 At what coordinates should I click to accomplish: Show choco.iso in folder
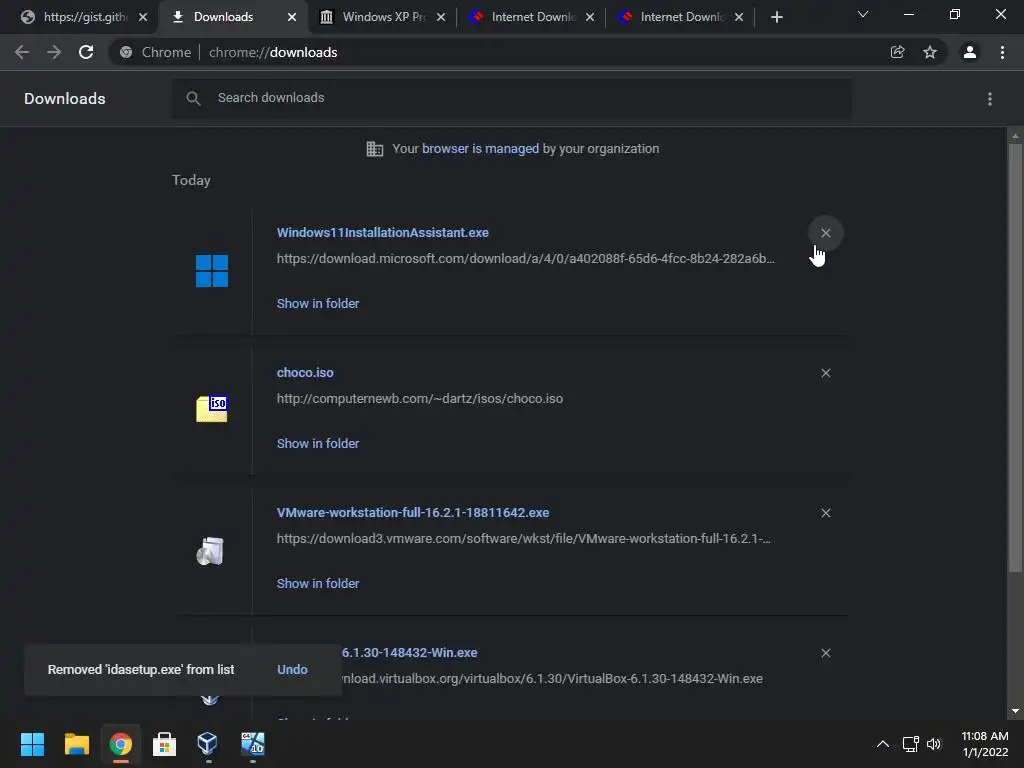(318, 443)
